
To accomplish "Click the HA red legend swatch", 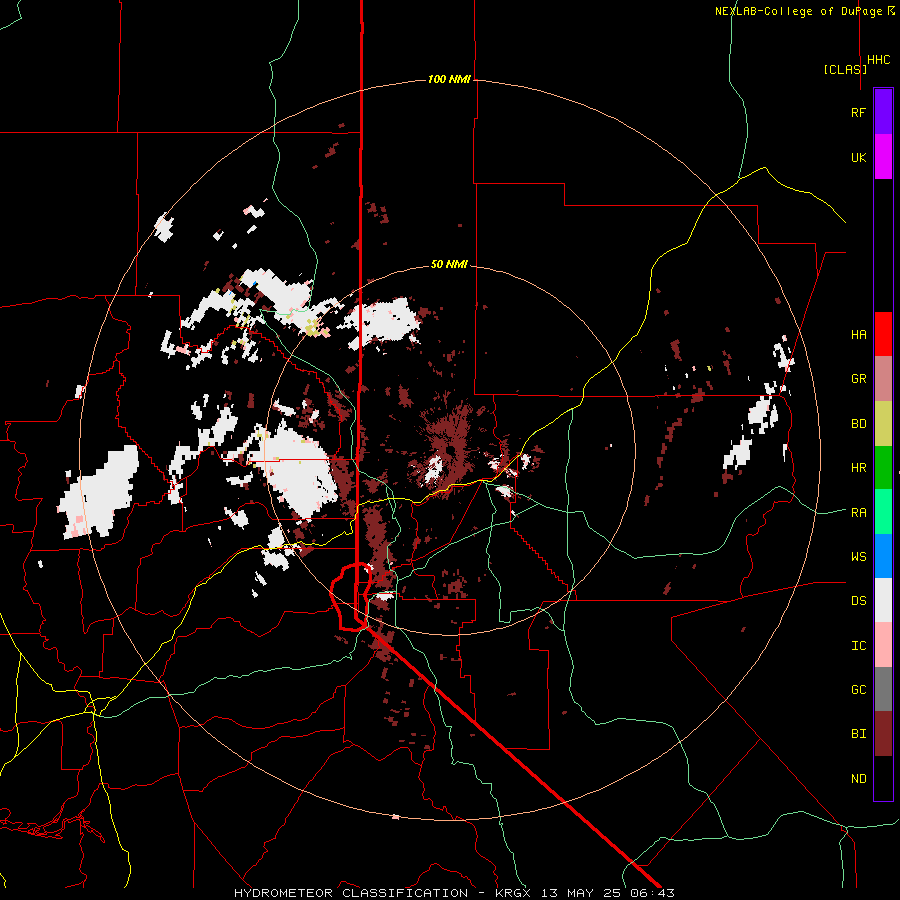I will pos(883,334).
